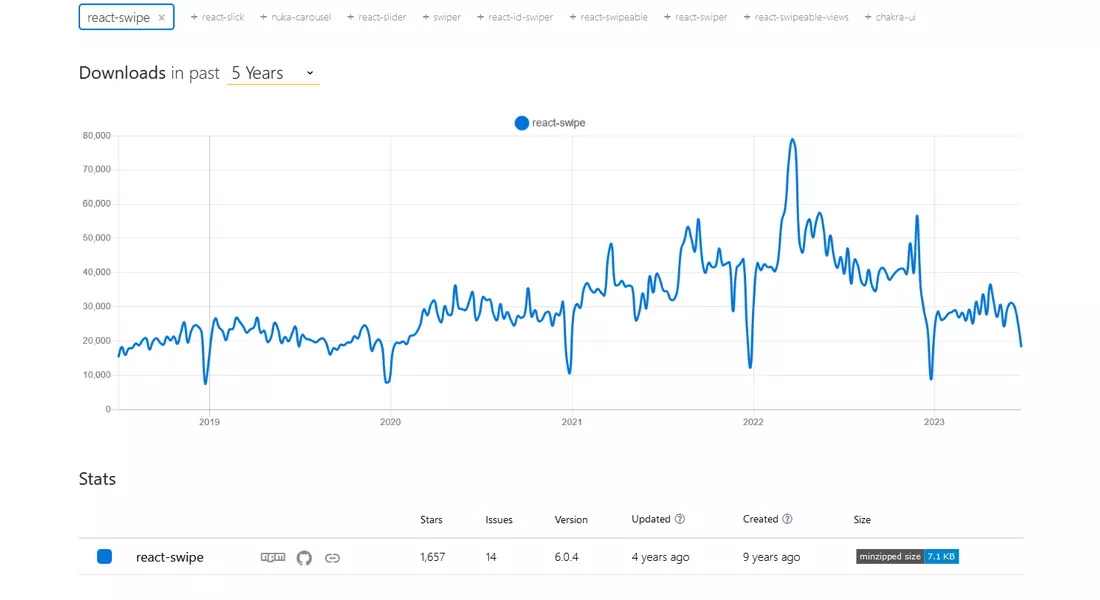Click the Issues column header

click(499, 520)
